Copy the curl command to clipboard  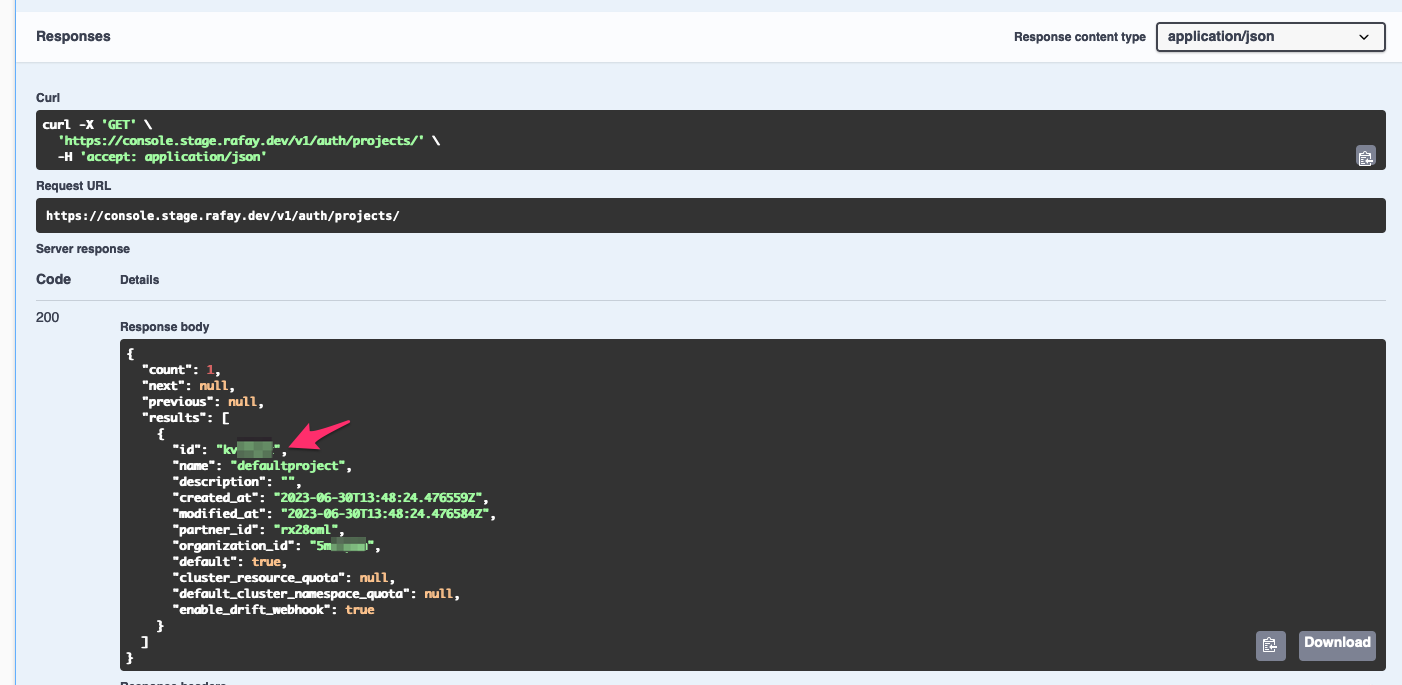coord(1365,156)
